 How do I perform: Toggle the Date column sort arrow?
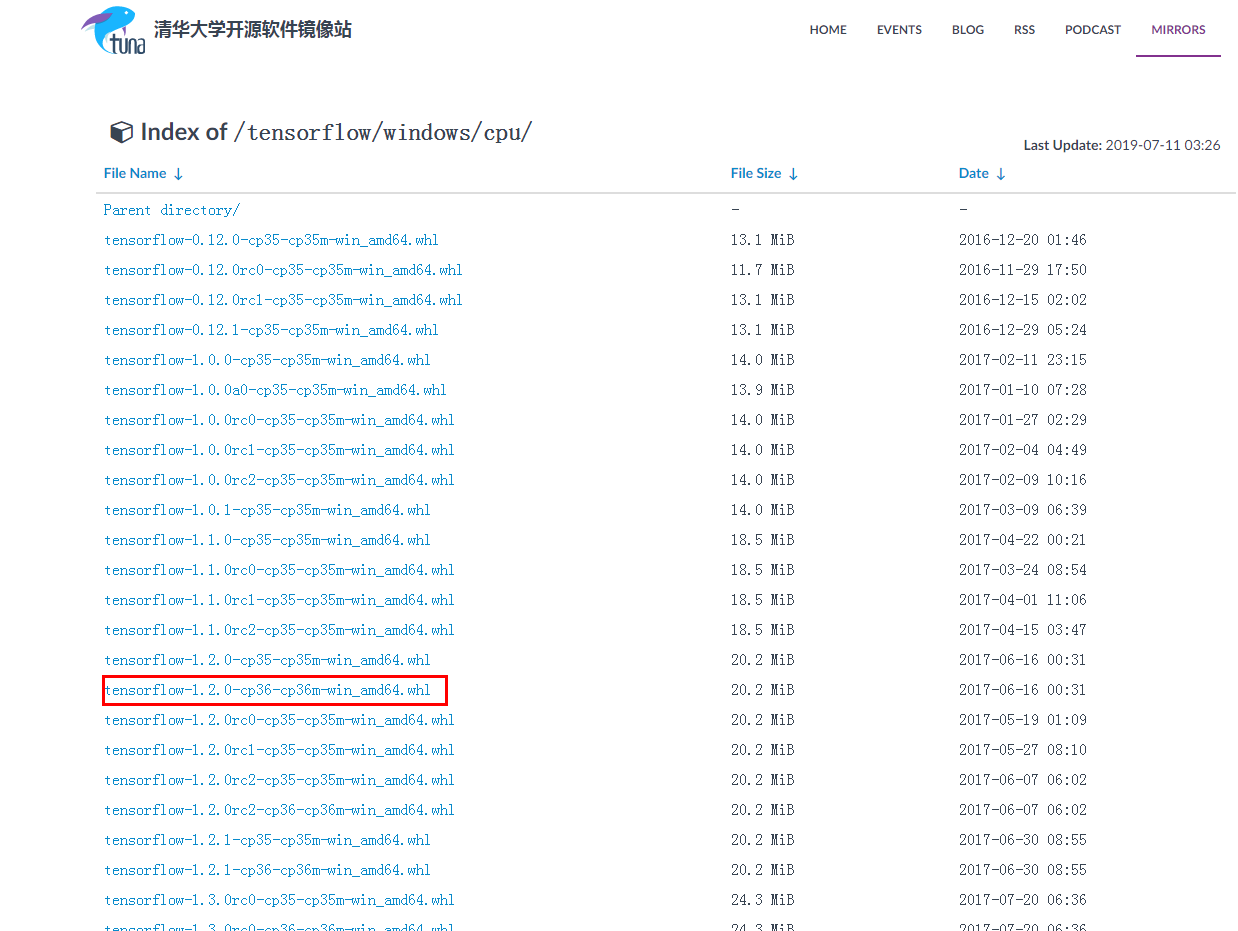point(1001,173)
